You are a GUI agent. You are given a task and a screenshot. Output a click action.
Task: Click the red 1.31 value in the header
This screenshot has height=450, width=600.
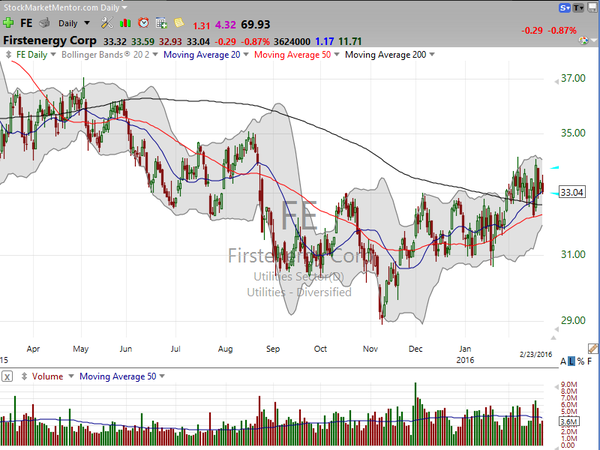[201, 26]
